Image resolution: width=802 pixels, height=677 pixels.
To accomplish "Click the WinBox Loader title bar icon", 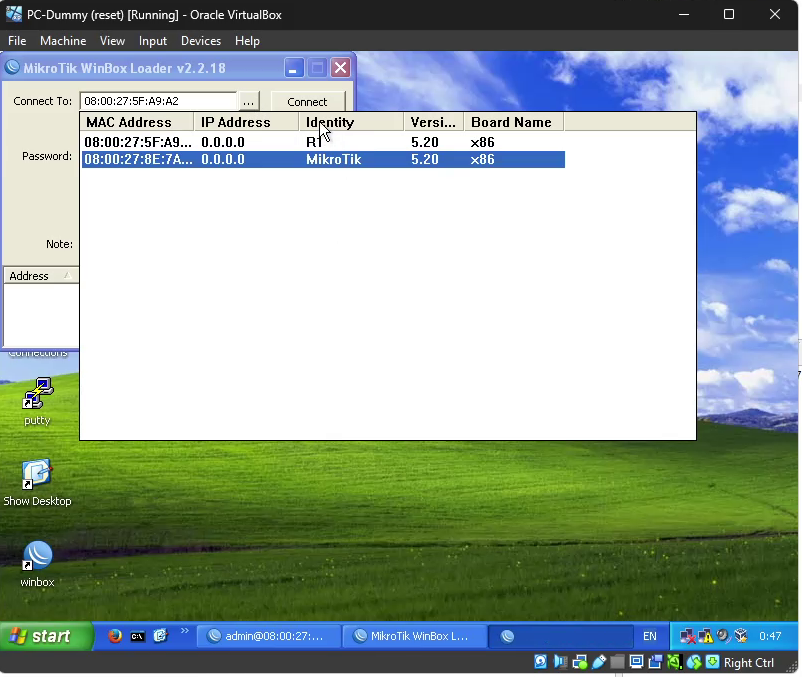I will click(x=12, y=67).
